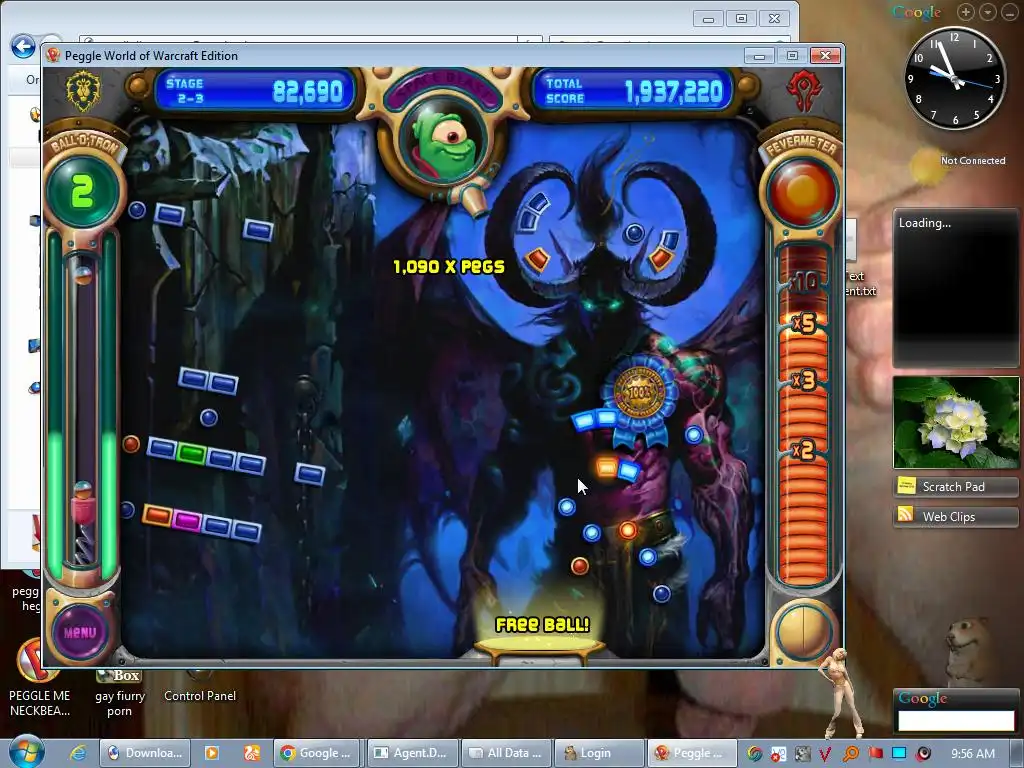Viewport: 1024px width, 768px height.
Task: Click the Alliance lion emblem
Action: [83, 92]
